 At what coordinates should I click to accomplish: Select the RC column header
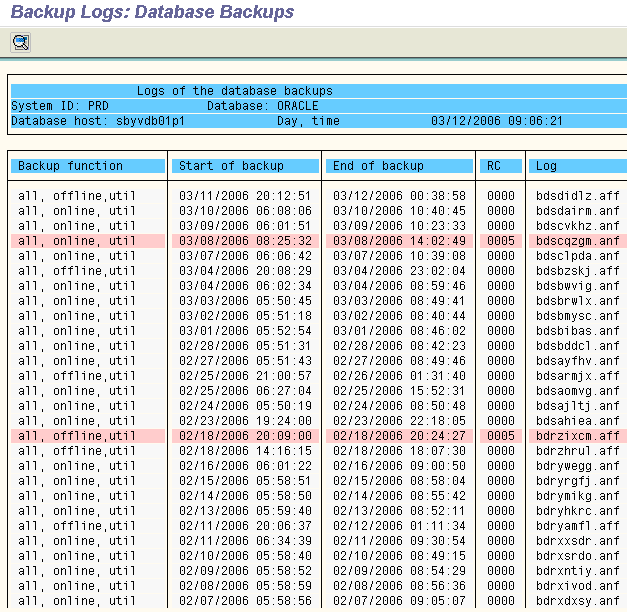click(x=501, y=166)
